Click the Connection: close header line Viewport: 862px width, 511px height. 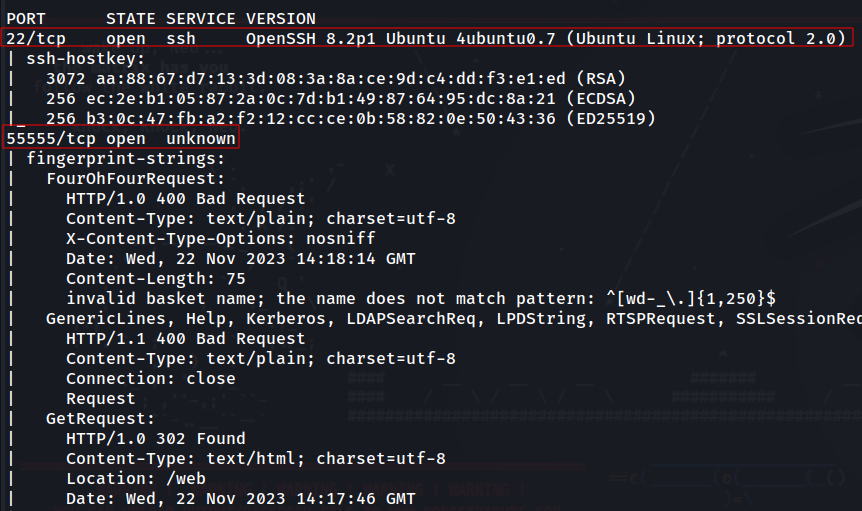point(151,379)
